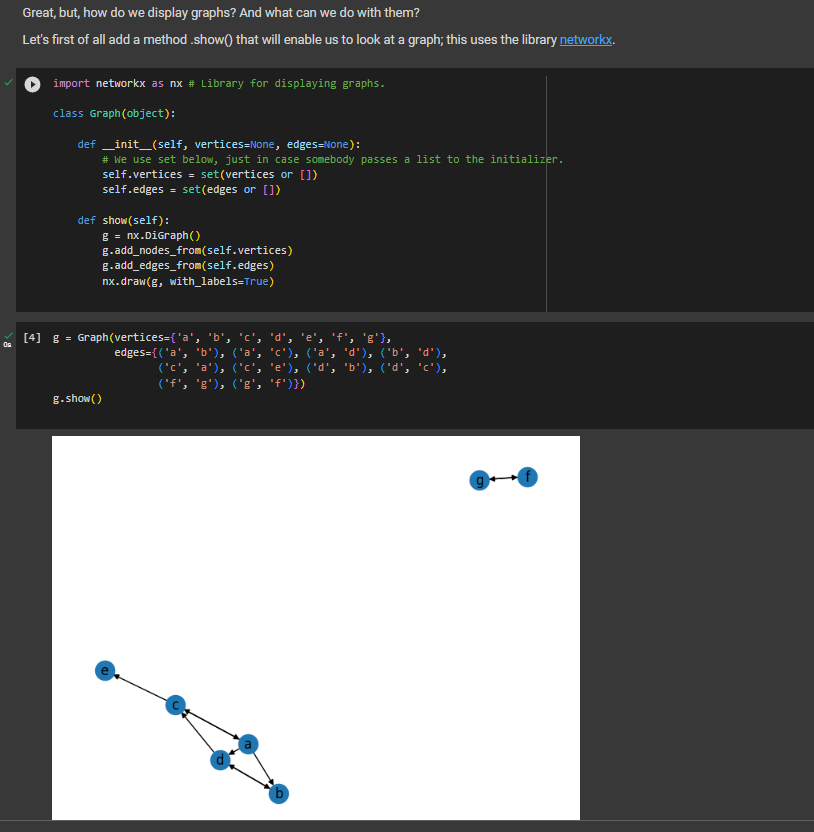This screenshot has height=832, width=814.
Task: Click the 0s execution timer indicator
Action: tap(7, 345)
